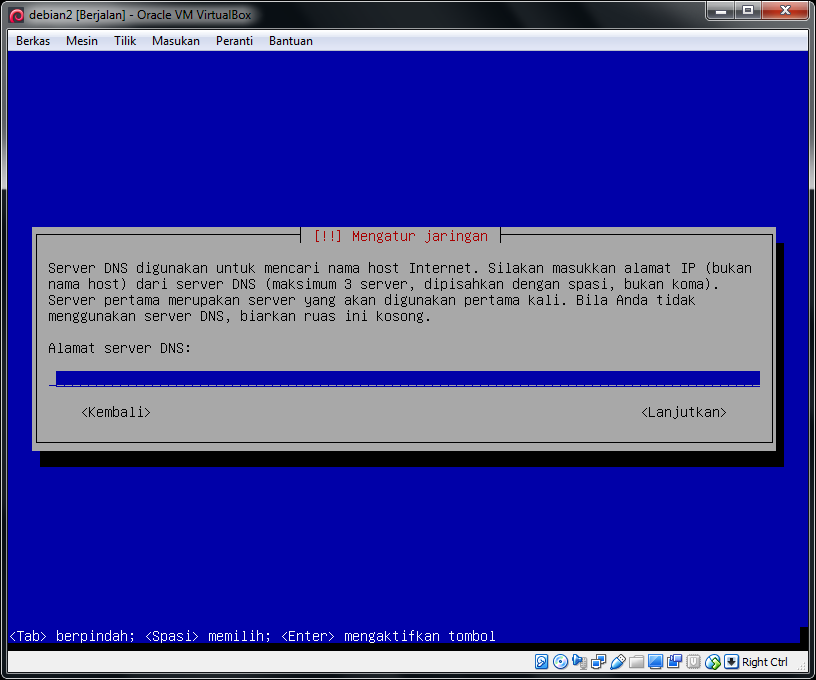Open the Berkas menu
The width and height of the screenshot is (816, 680).
pyautogui.click(x=33, y=41)
